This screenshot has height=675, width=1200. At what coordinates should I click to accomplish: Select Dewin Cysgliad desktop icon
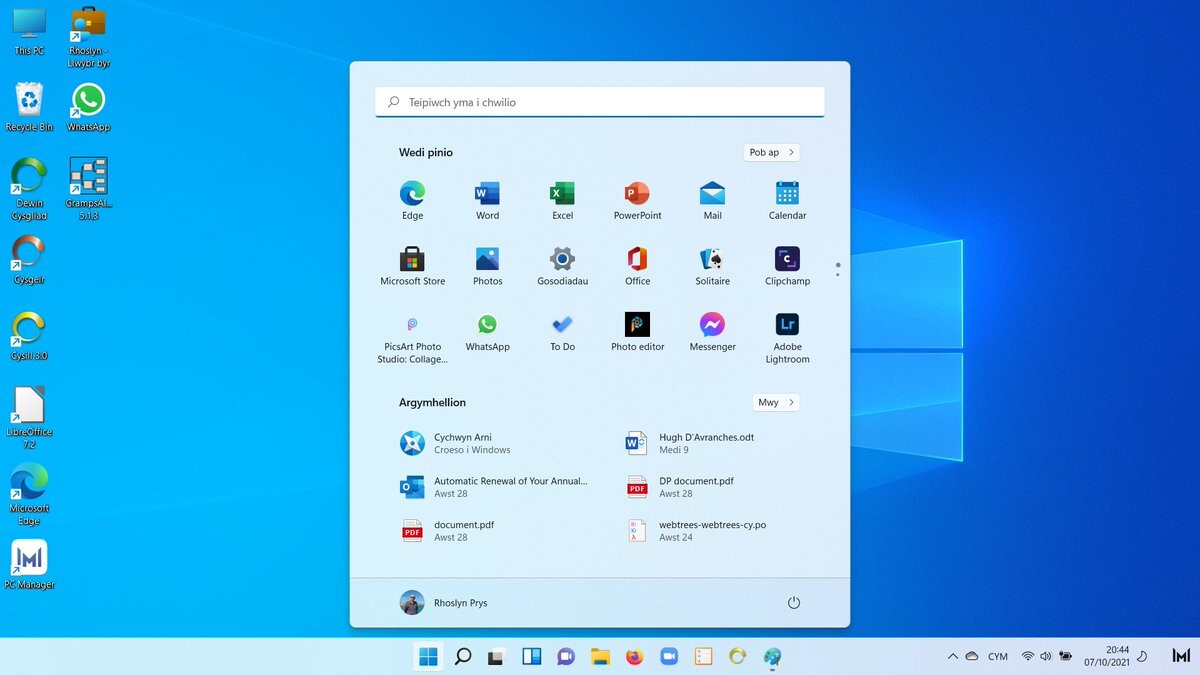[30, 189]
